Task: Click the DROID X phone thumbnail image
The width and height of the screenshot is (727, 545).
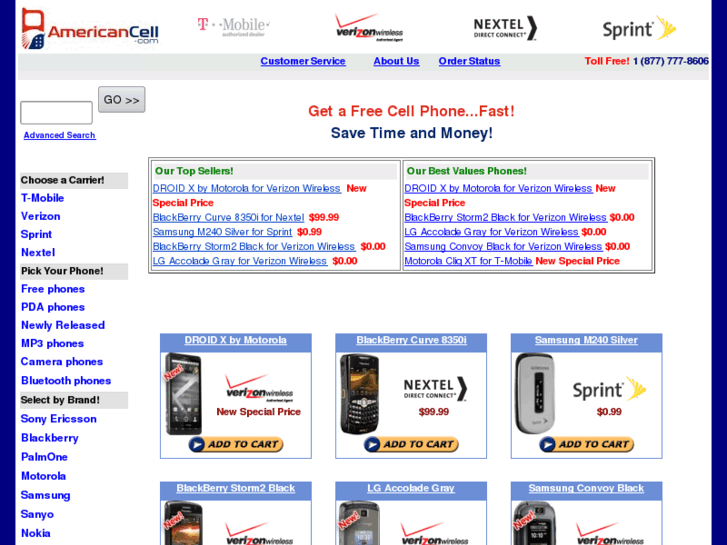Action: [x=184, y=394]
